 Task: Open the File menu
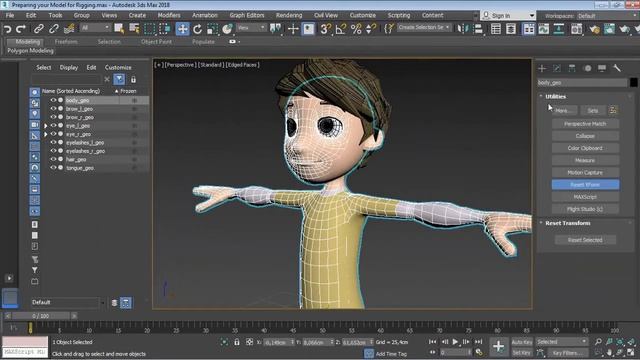click(x=10, y=15)
